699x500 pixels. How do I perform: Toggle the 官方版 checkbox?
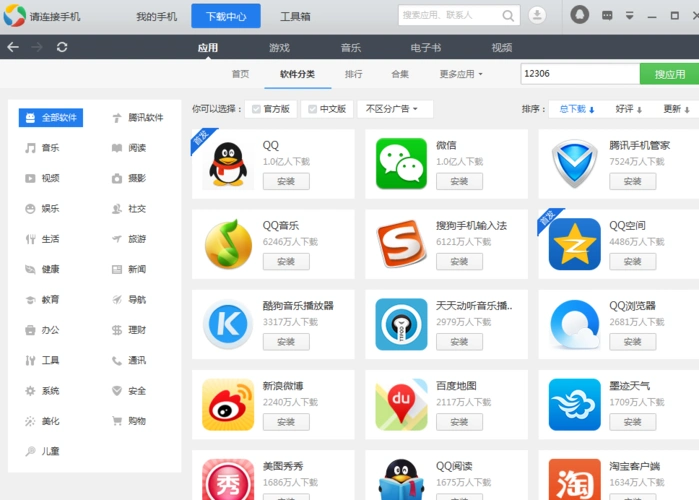[x=256, y=109]
